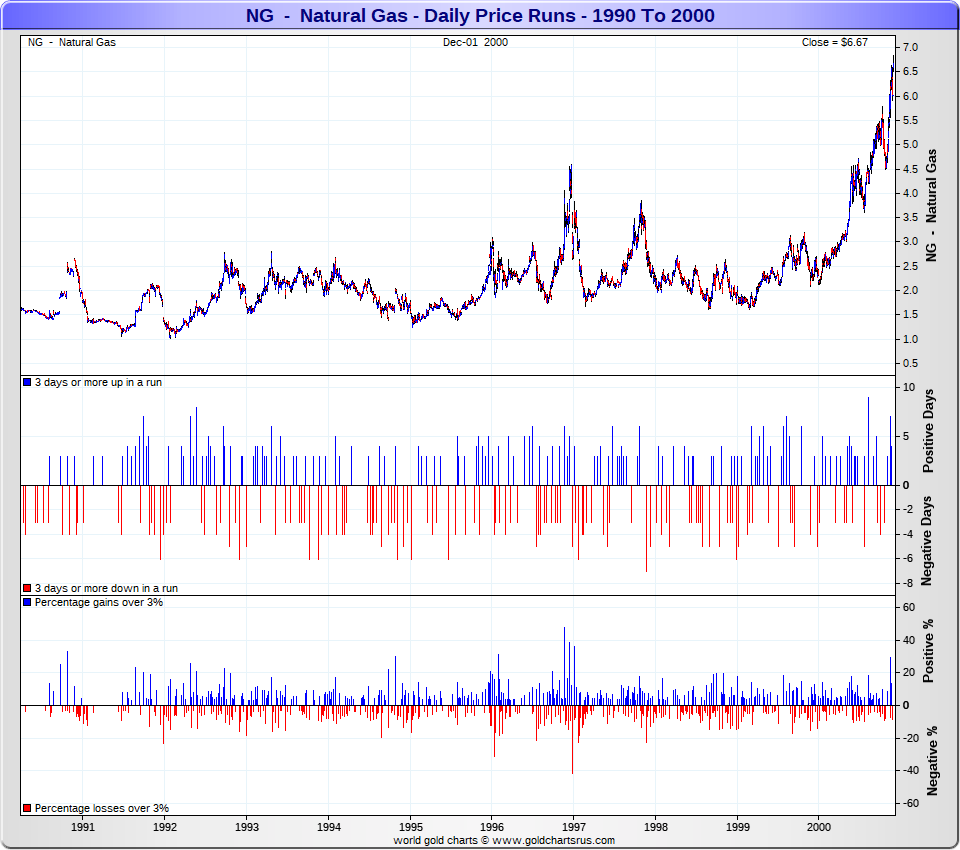Click the 3.5 price axis value
Screen dimensions: 960x850
tap(910, 217)
